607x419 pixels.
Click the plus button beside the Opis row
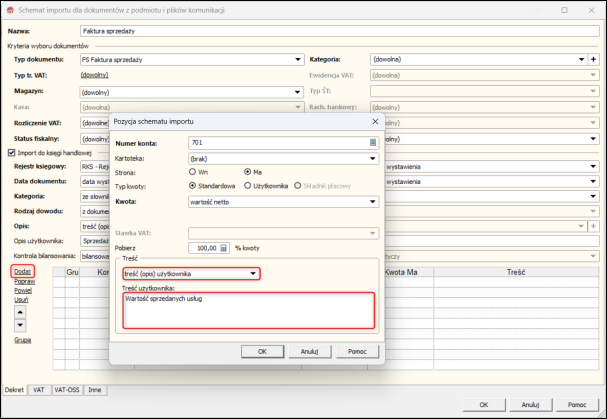(593, 226)
